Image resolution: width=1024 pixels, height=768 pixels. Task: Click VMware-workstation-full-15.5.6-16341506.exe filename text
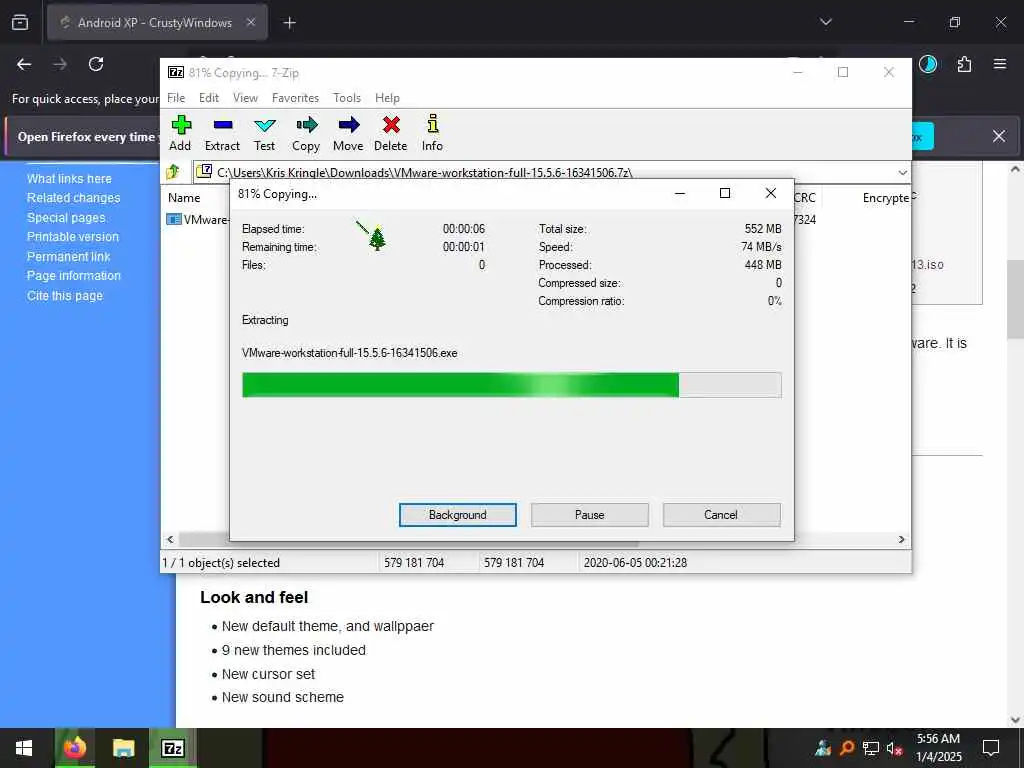pos(349,353)
